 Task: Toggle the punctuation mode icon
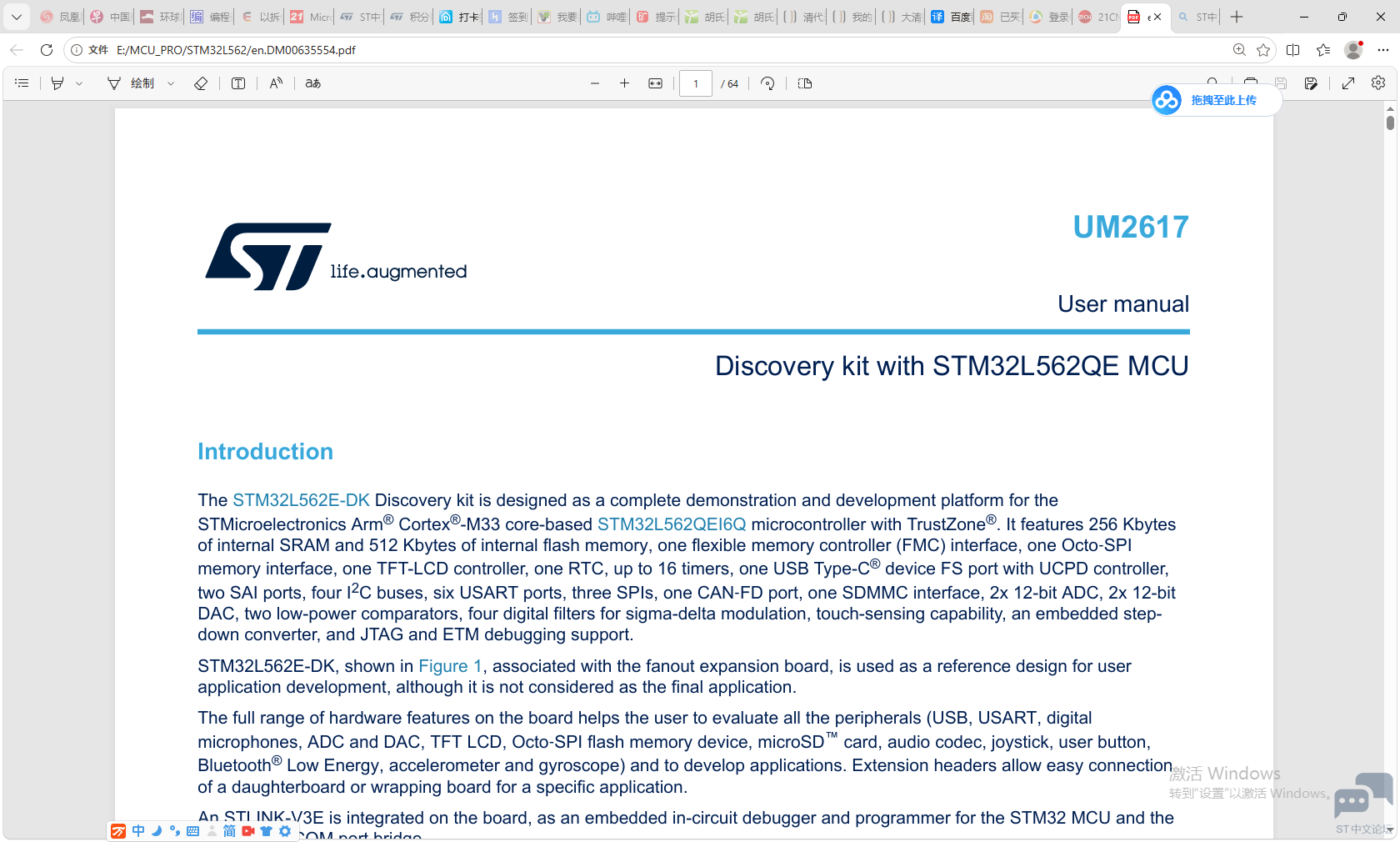(174, 831)
